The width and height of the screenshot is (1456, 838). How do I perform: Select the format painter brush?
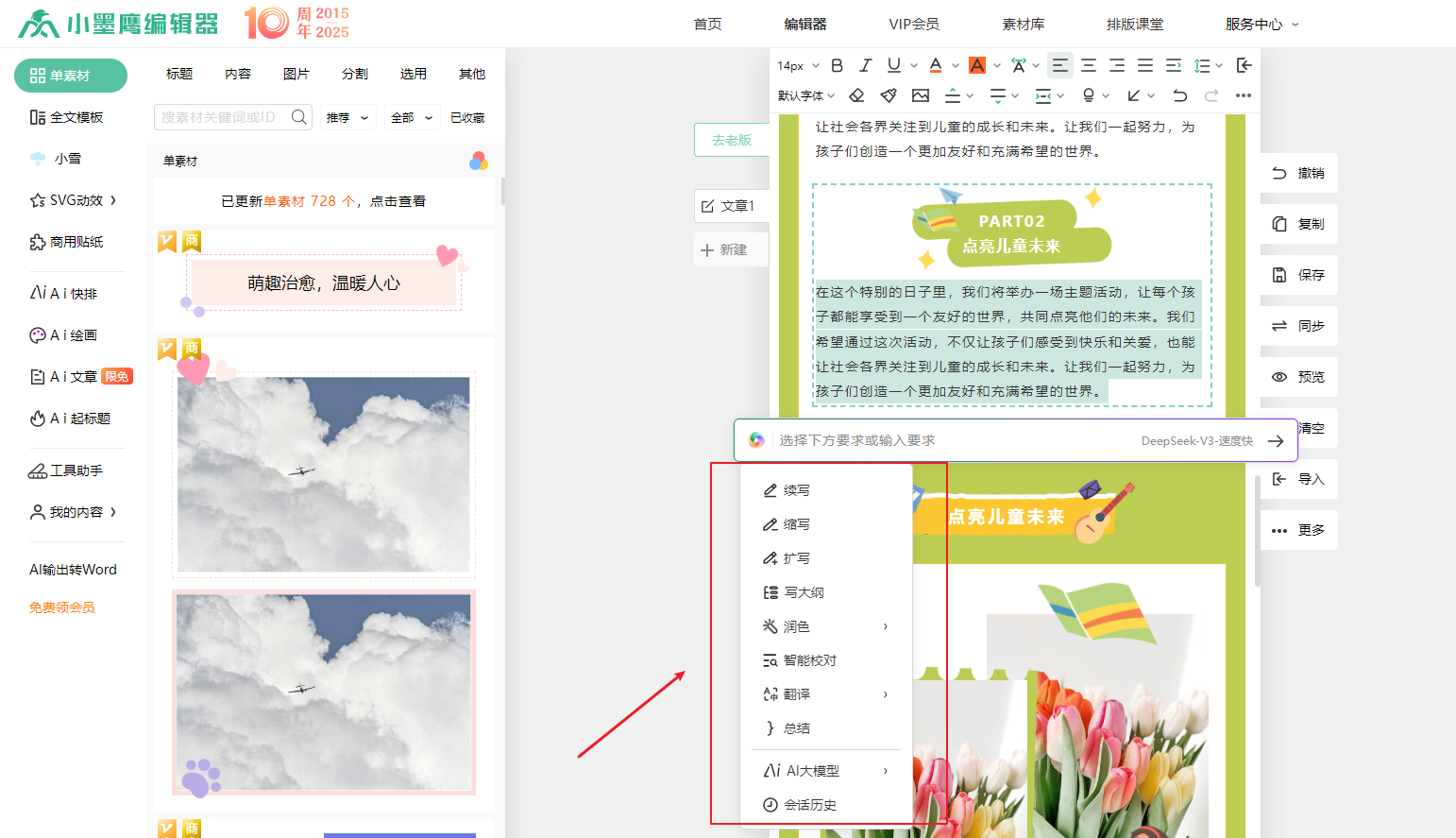889,95
